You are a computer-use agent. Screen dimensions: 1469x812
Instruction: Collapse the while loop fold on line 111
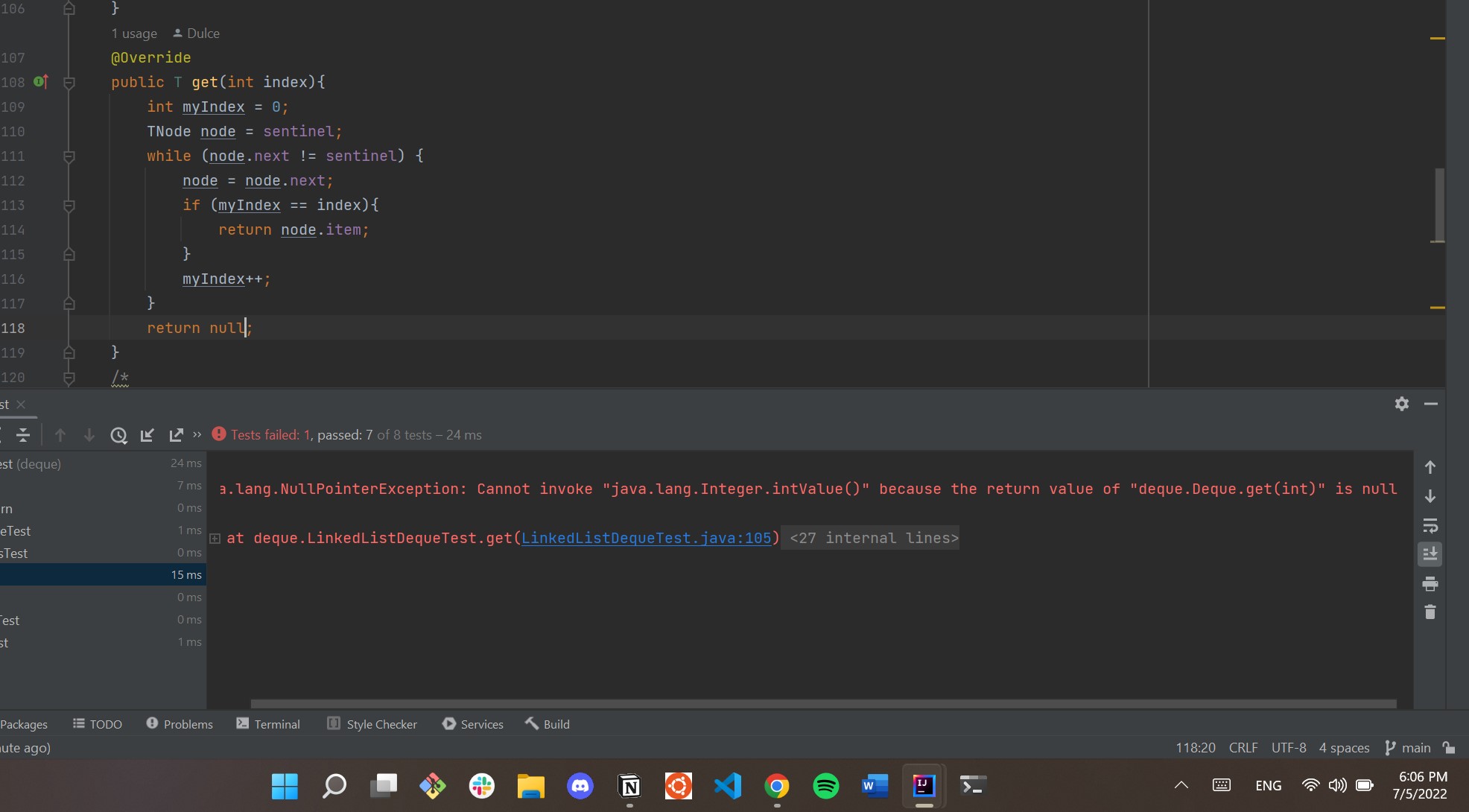(69, 156)
